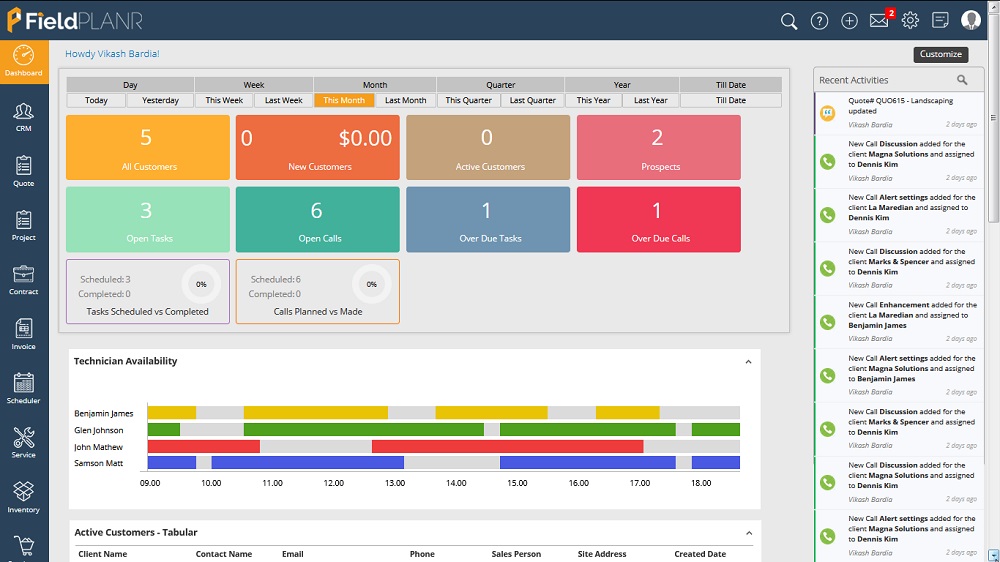Select the Today date filter
This screenshot has width=1000, height=562.
[96, 100]
